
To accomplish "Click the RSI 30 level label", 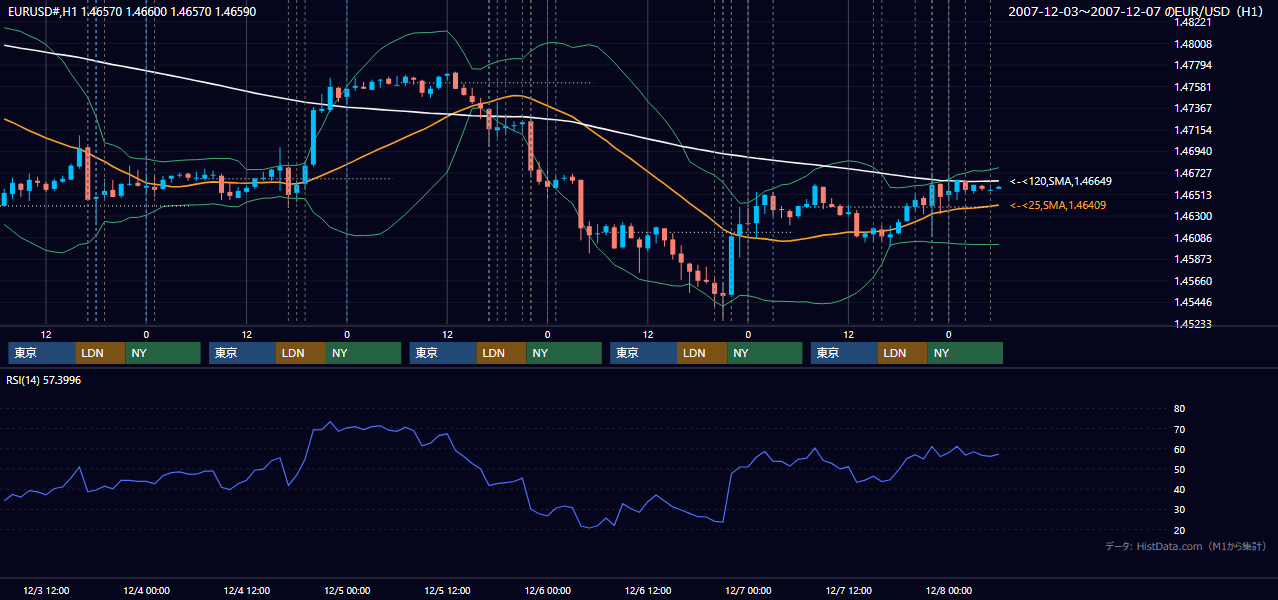I will (1179, 509).
